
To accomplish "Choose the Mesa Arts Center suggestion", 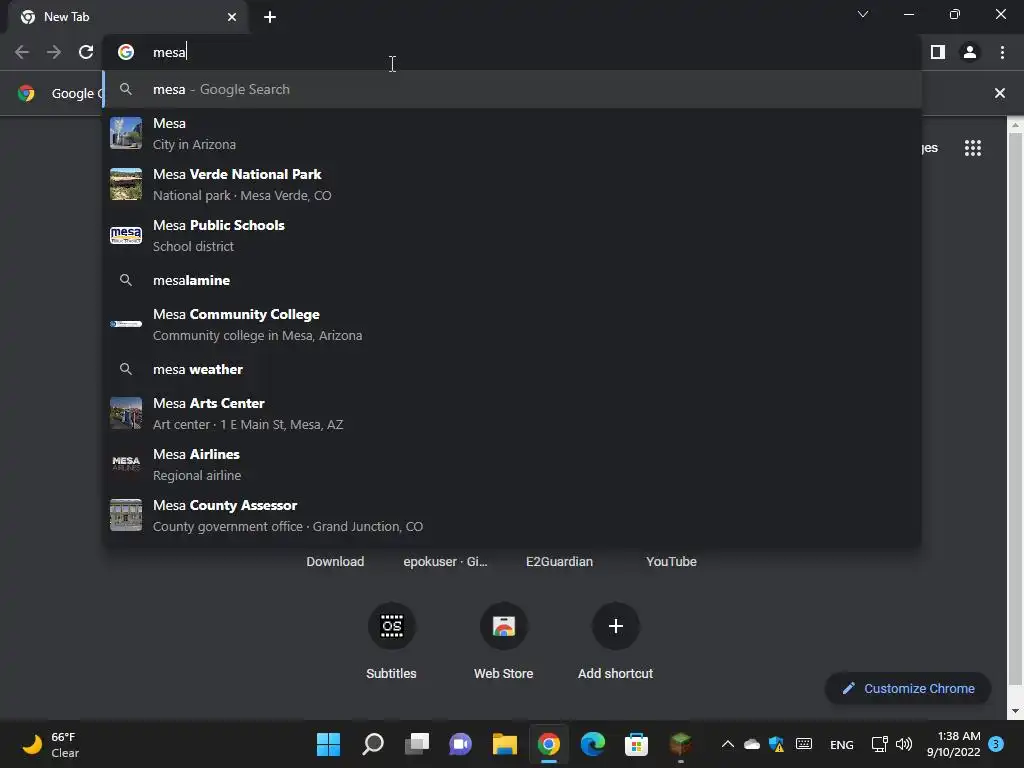I will pyautogui.click(x=512, y=414).
